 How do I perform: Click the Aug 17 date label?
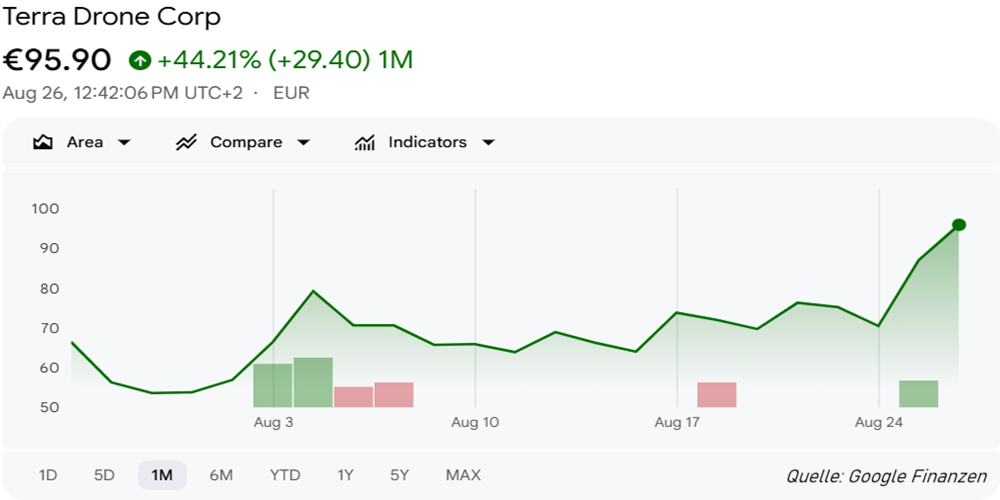[677, 422]
